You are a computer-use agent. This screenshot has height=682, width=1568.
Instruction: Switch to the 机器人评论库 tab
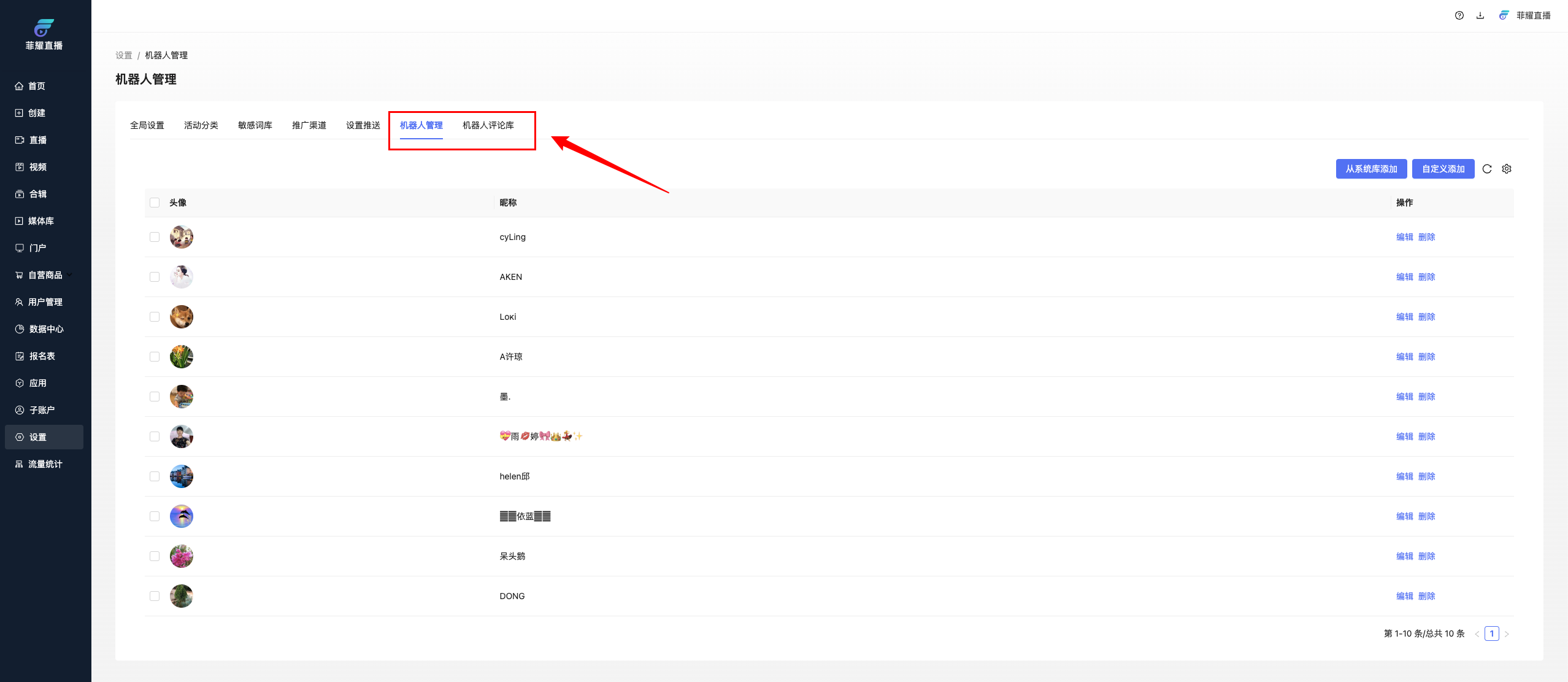[x=488, y=125]
